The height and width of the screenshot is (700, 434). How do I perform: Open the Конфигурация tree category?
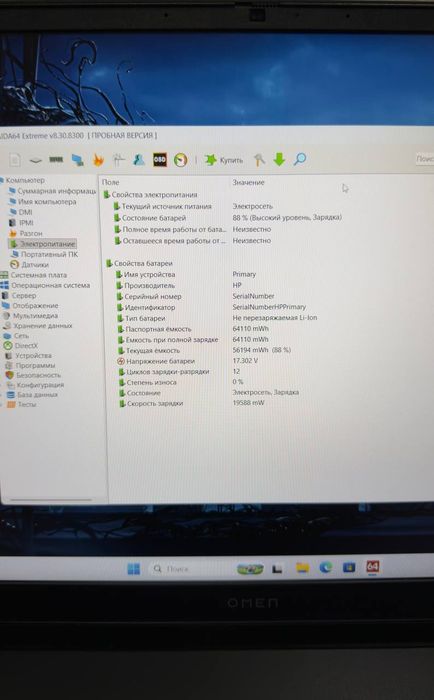[35, 385]
